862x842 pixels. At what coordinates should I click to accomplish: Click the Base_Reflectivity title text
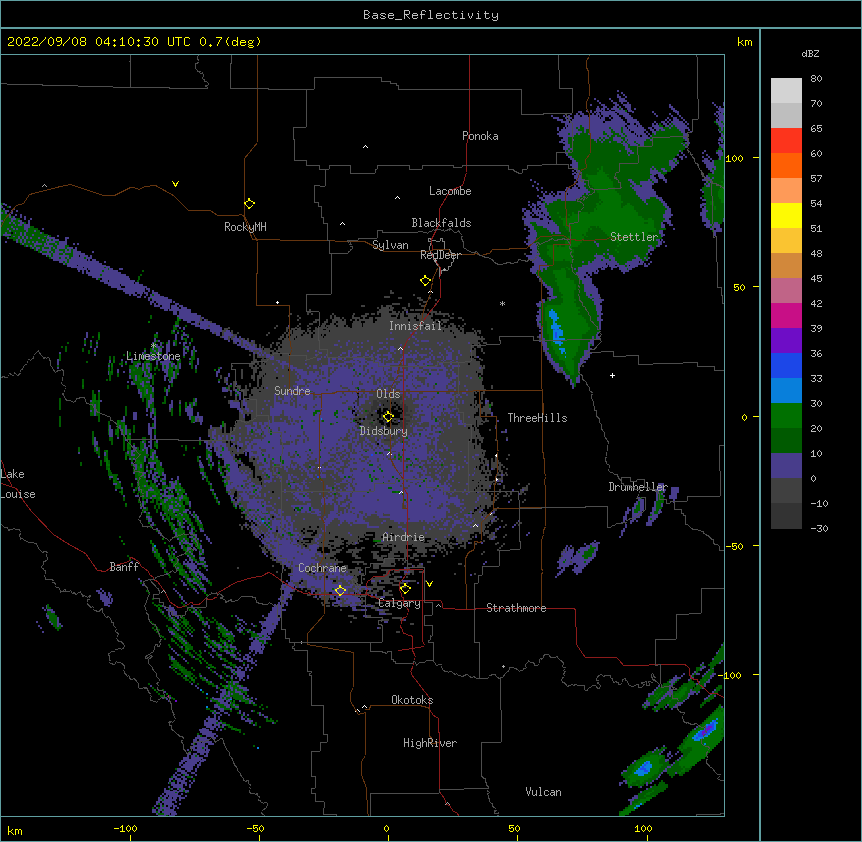point(430,15)
